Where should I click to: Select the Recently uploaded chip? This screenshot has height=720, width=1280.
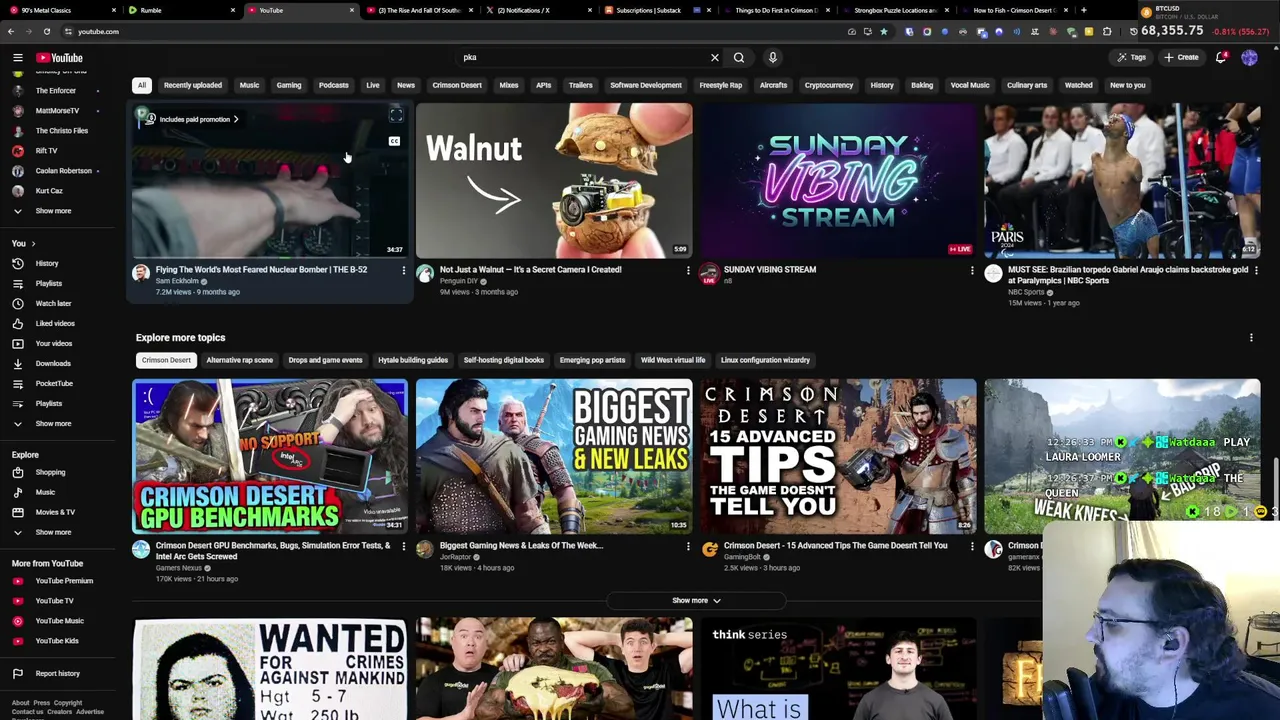point(193,85)
